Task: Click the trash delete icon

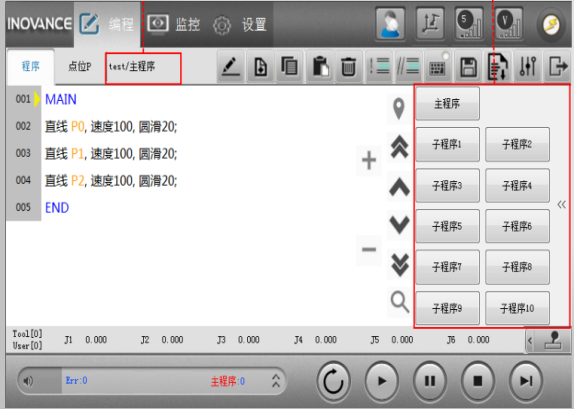Action: (x=348, y=67)
